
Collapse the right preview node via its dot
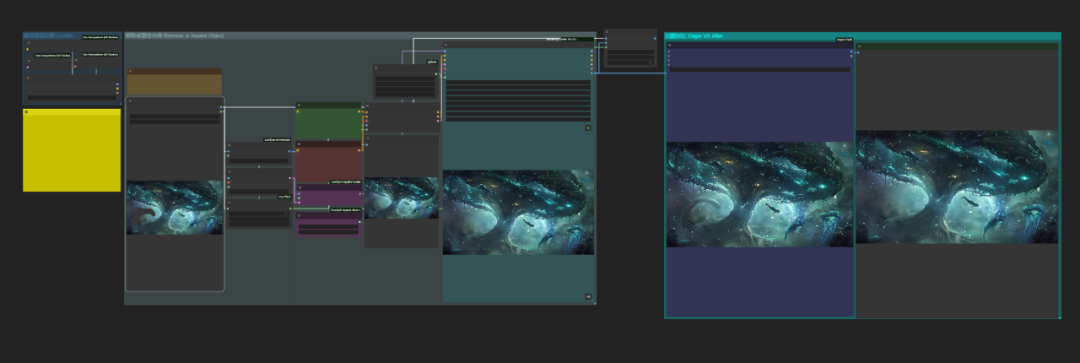[x=860, y=46]
